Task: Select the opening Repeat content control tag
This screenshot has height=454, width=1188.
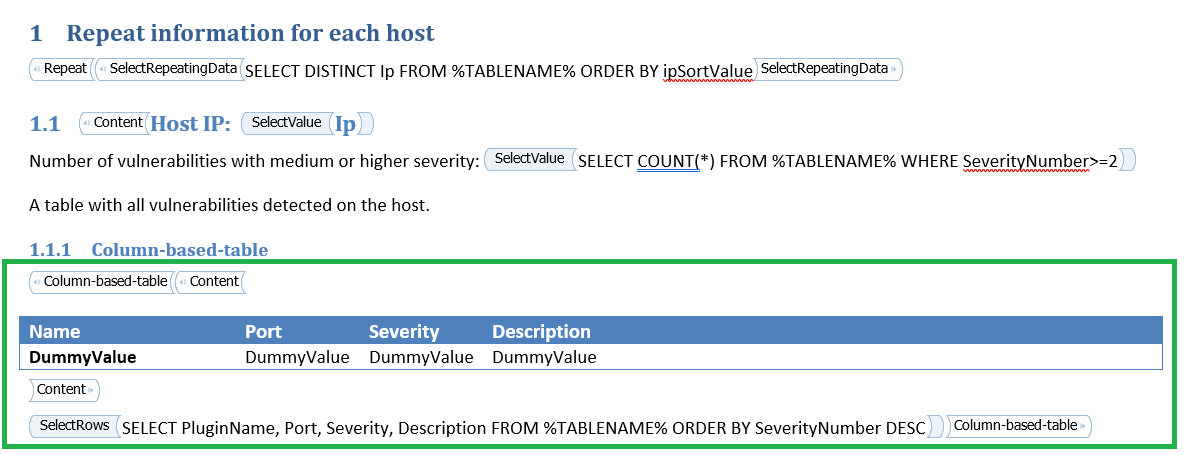Action: coord(61,69)
